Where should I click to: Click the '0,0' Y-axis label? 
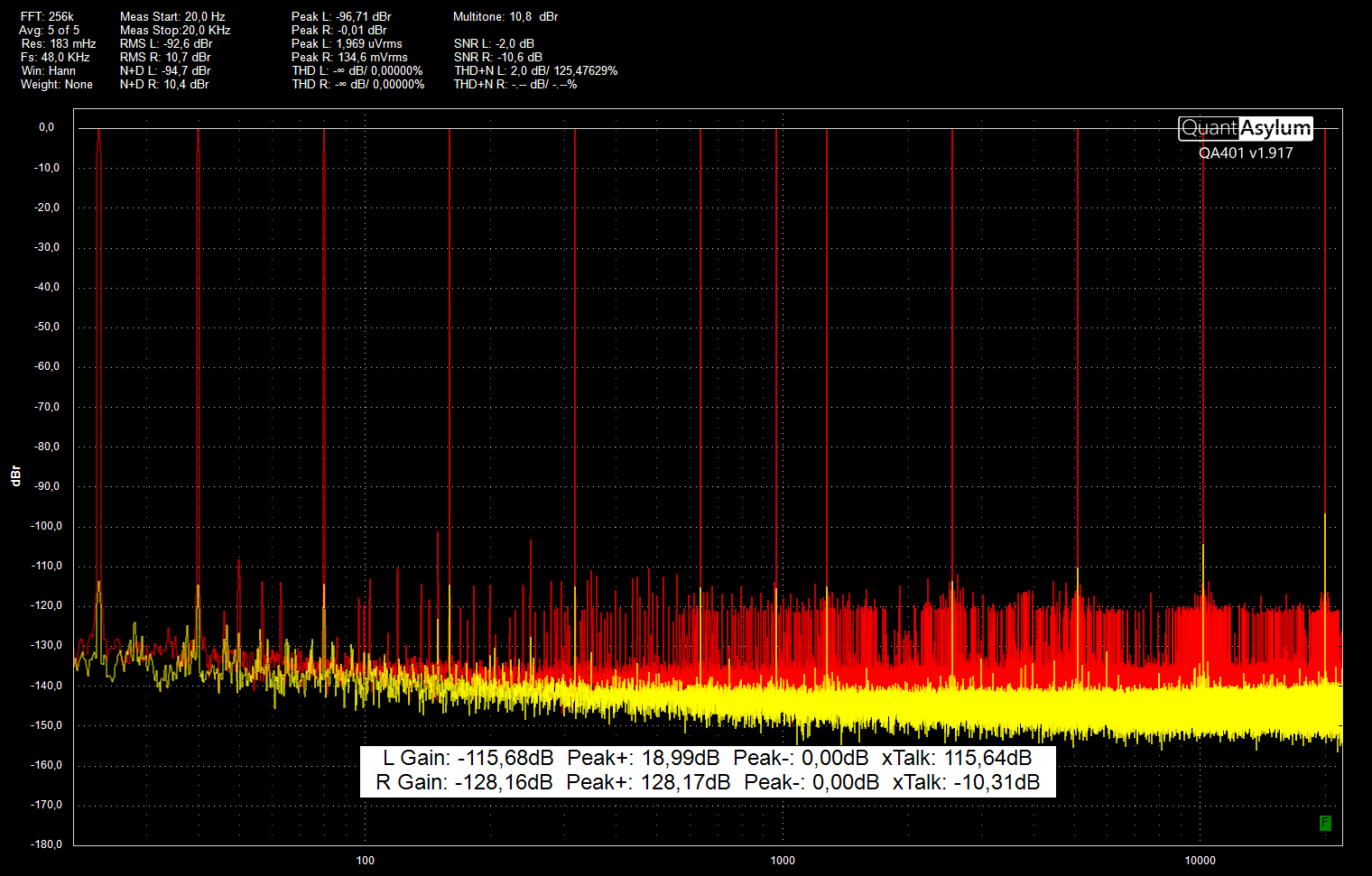pos(46,127)
